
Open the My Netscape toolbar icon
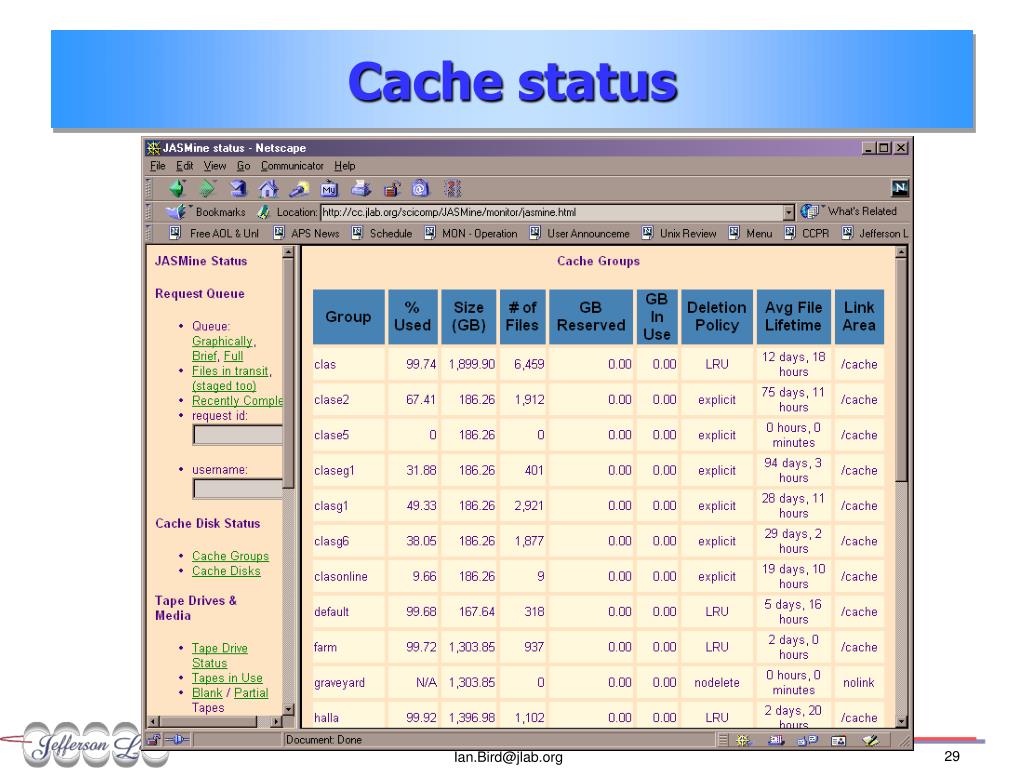329,189
